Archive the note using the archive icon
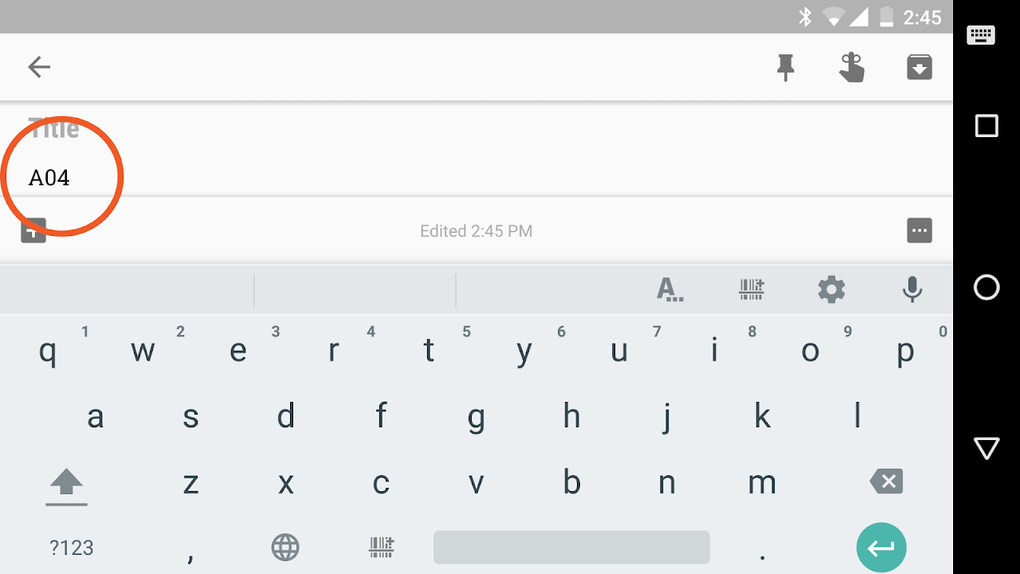The image size is (1020, 574). point(919,68)
